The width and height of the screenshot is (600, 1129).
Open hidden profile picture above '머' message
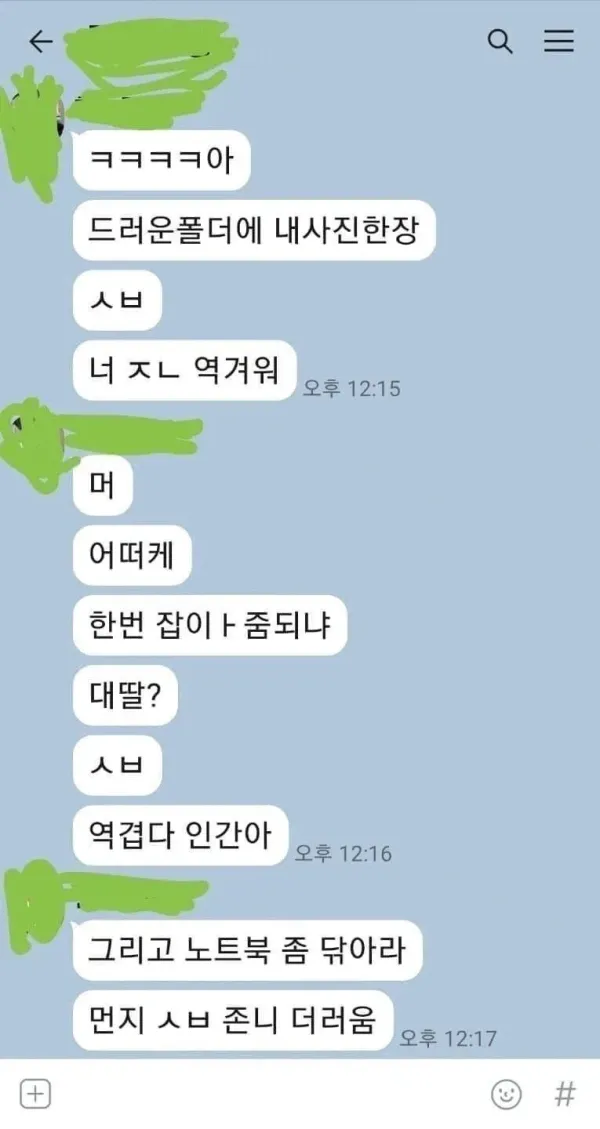click(x=36, y=439)
